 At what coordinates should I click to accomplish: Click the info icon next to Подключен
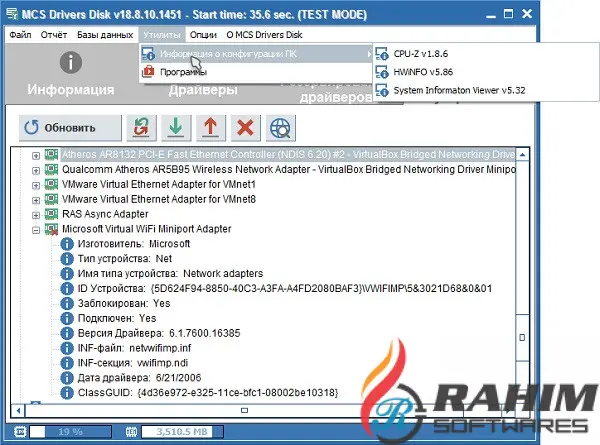click(67, 319)
